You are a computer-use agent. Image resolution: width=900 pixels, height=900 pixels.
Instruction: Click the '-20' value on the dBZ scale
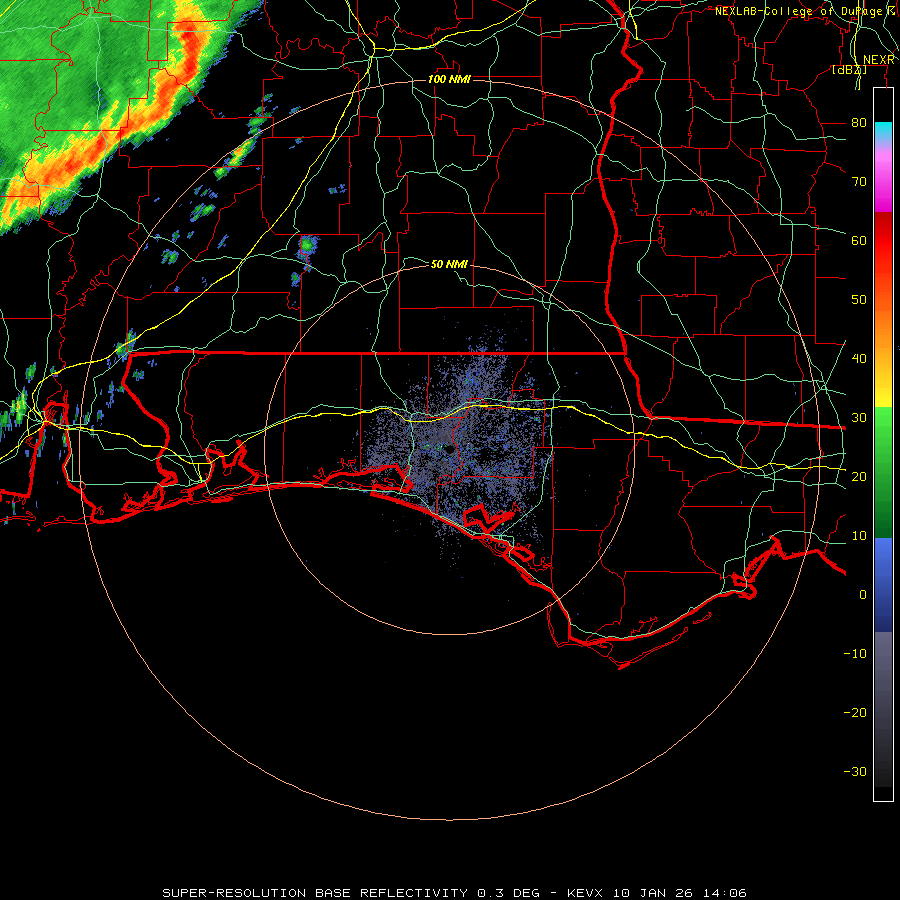pos(855,712)
